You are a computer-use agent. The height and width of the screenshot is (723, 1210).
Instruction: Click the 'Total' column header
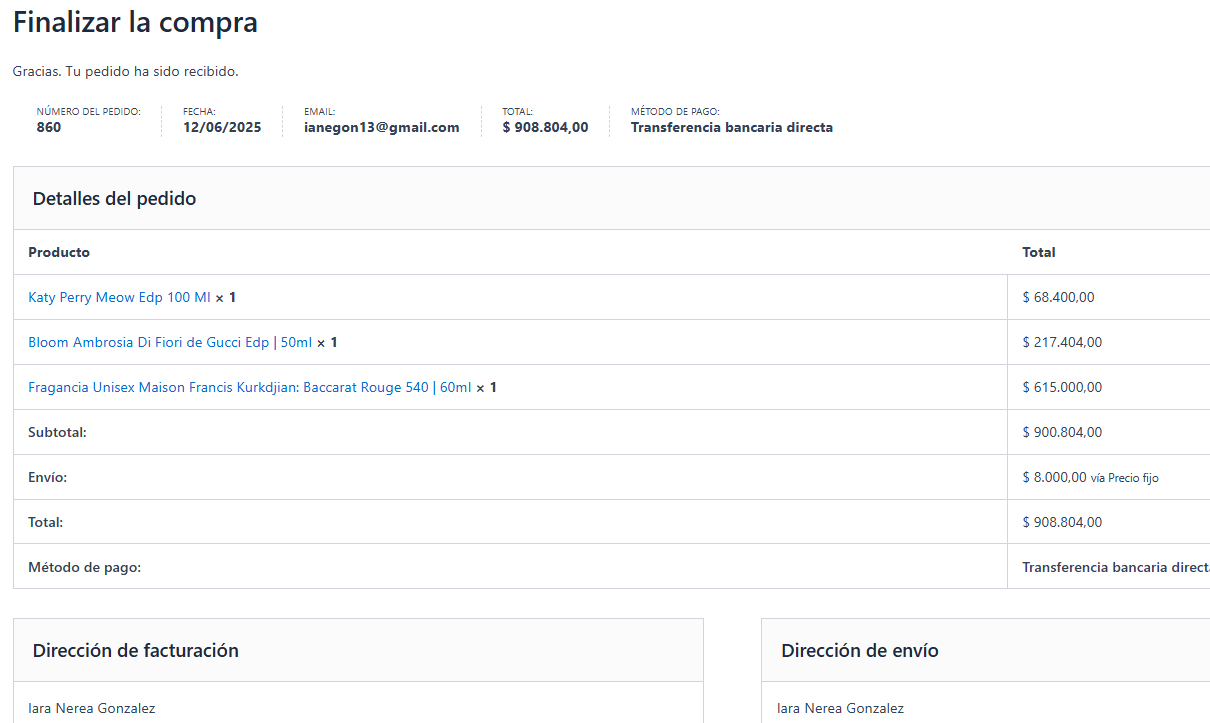coord(1038,252)
